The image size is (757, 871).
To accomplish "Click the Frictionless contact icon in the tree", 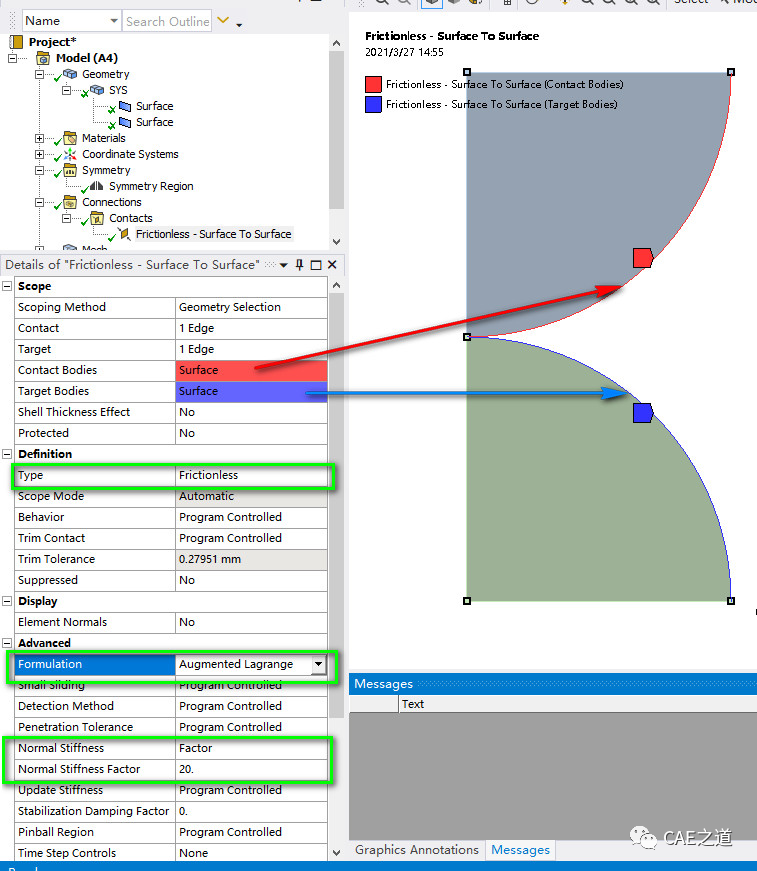I will coord(124,234).
